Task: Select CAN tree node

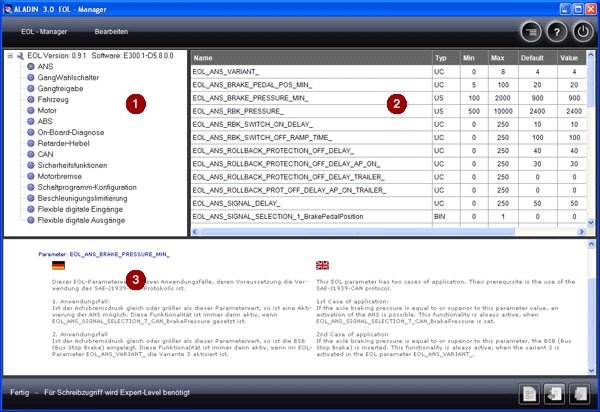Action: coord(45,154)
